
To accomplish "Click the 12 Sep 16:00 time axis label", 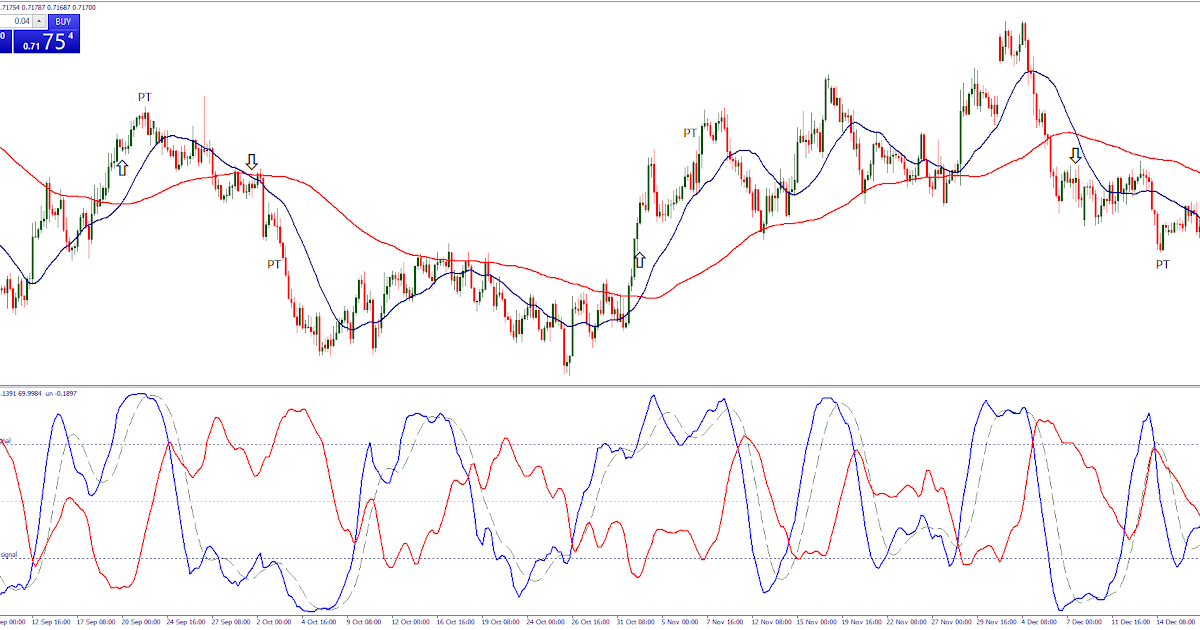I will point(51,622).
